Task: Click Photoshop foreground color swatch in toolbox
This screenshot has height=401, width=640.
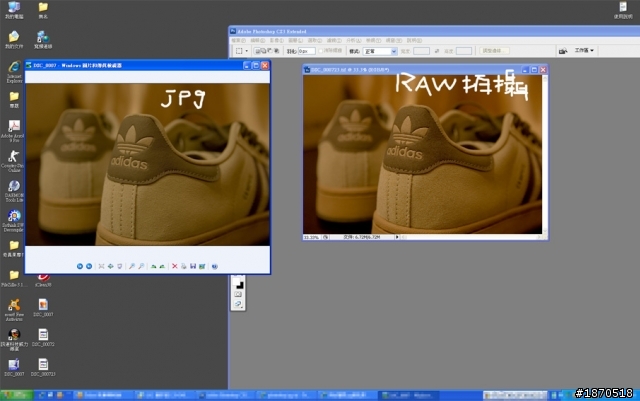Action: tap(237, 281)
